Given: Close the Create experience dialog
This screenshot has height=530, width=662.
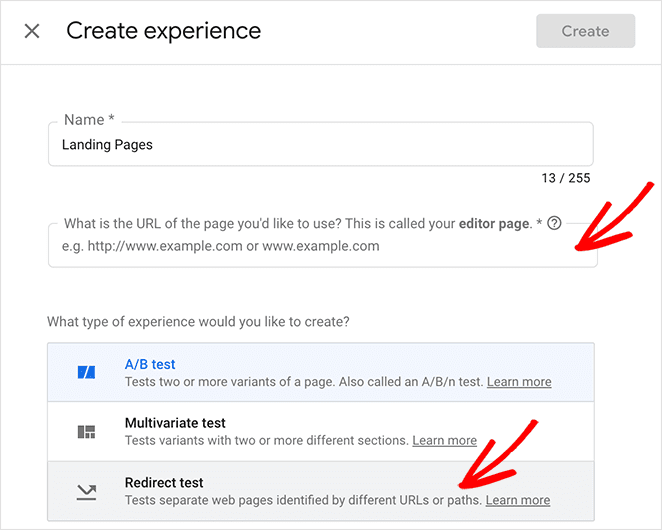Looking at the screenshot, I should click(32, 31).
